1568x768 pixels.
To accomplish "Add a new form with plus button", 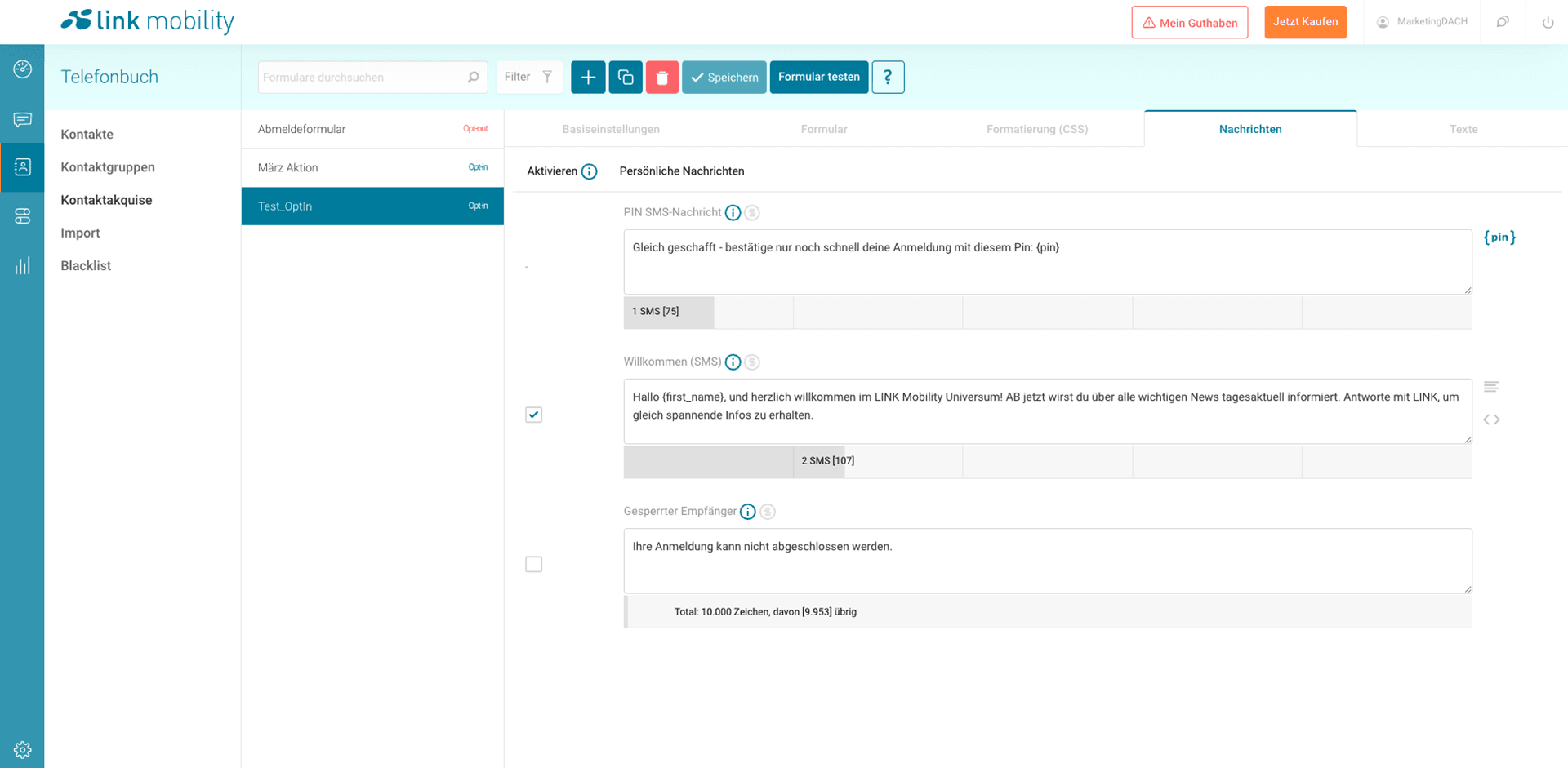I will pyautogui.click(x=588, y=78).
